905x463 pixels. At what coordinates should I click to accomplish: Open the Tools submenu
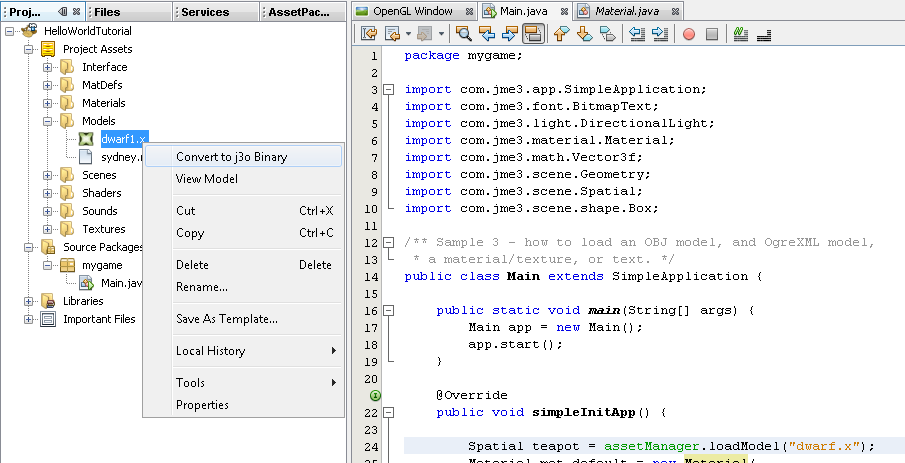point(244,382)
